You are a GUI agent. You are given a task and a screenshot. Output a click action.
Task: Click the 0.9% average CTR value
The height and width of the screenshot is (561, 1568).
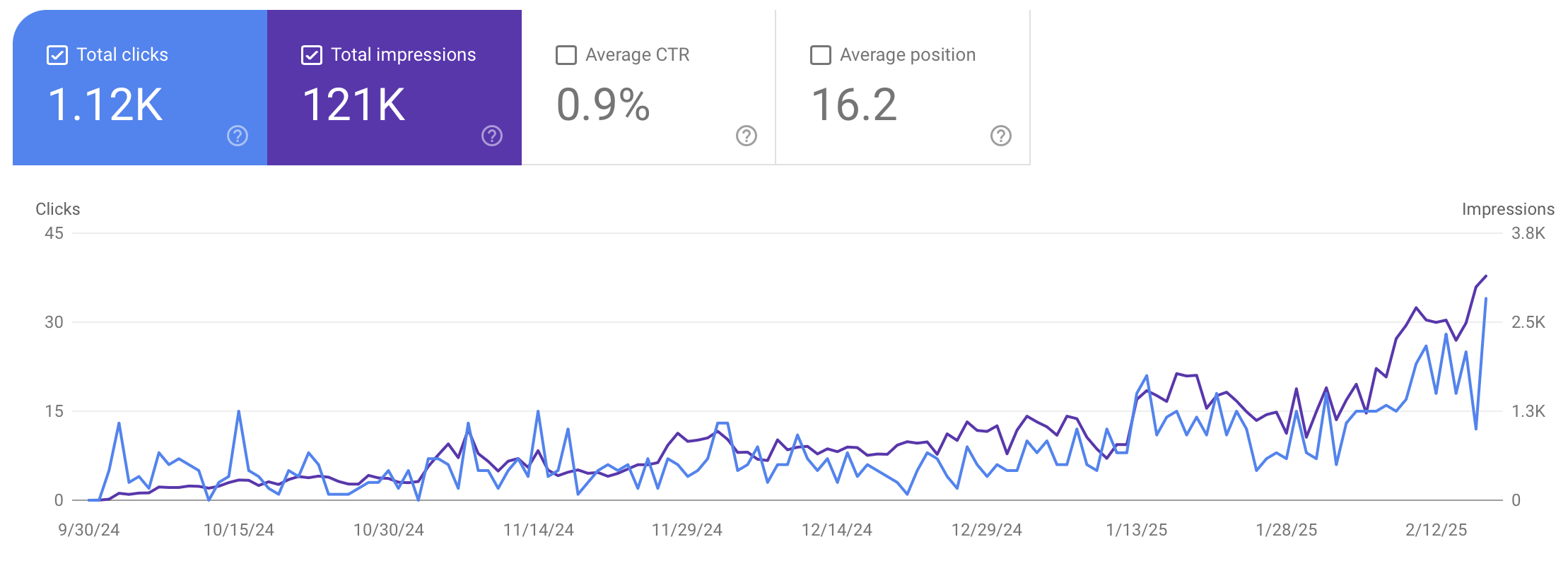[x=603, y=105]
